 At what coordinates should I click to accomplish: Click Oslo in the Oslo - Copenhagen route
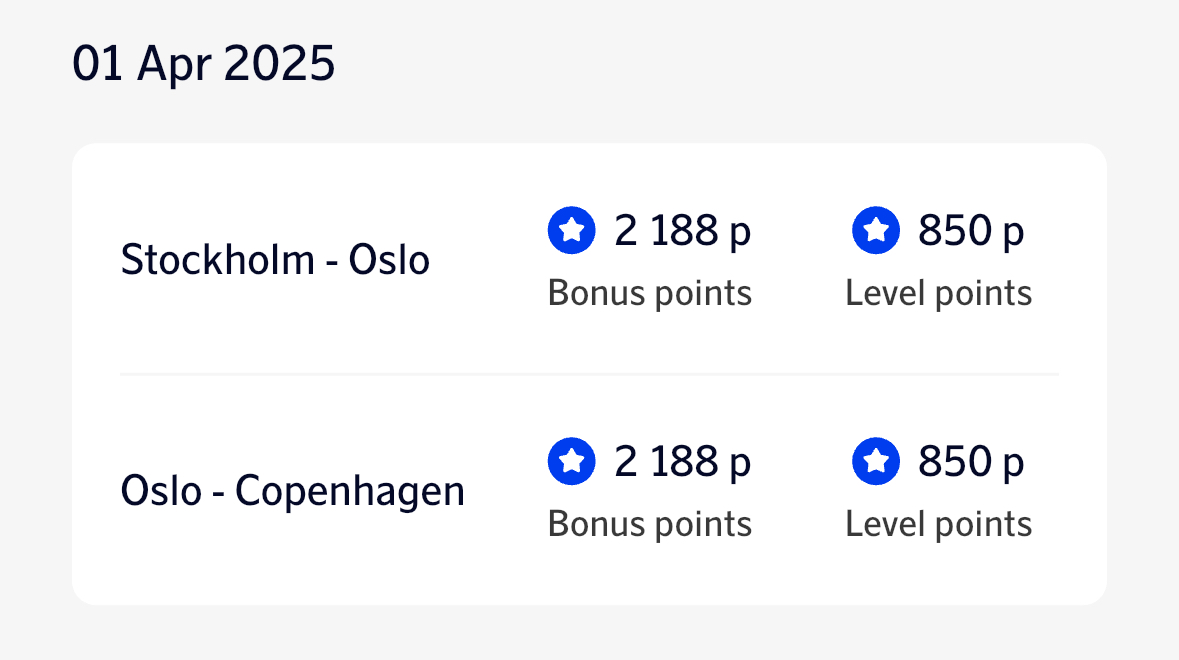coord(161,491)
